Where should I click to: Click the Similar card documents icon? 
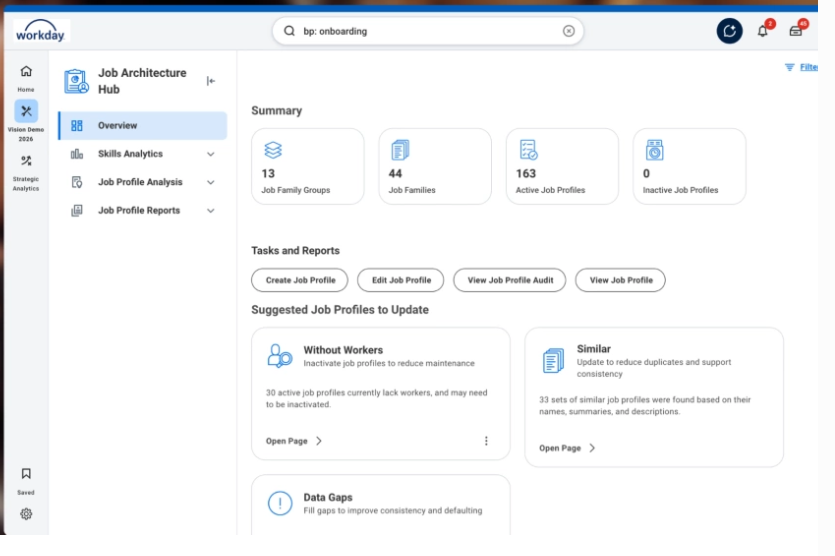(553, 361)
